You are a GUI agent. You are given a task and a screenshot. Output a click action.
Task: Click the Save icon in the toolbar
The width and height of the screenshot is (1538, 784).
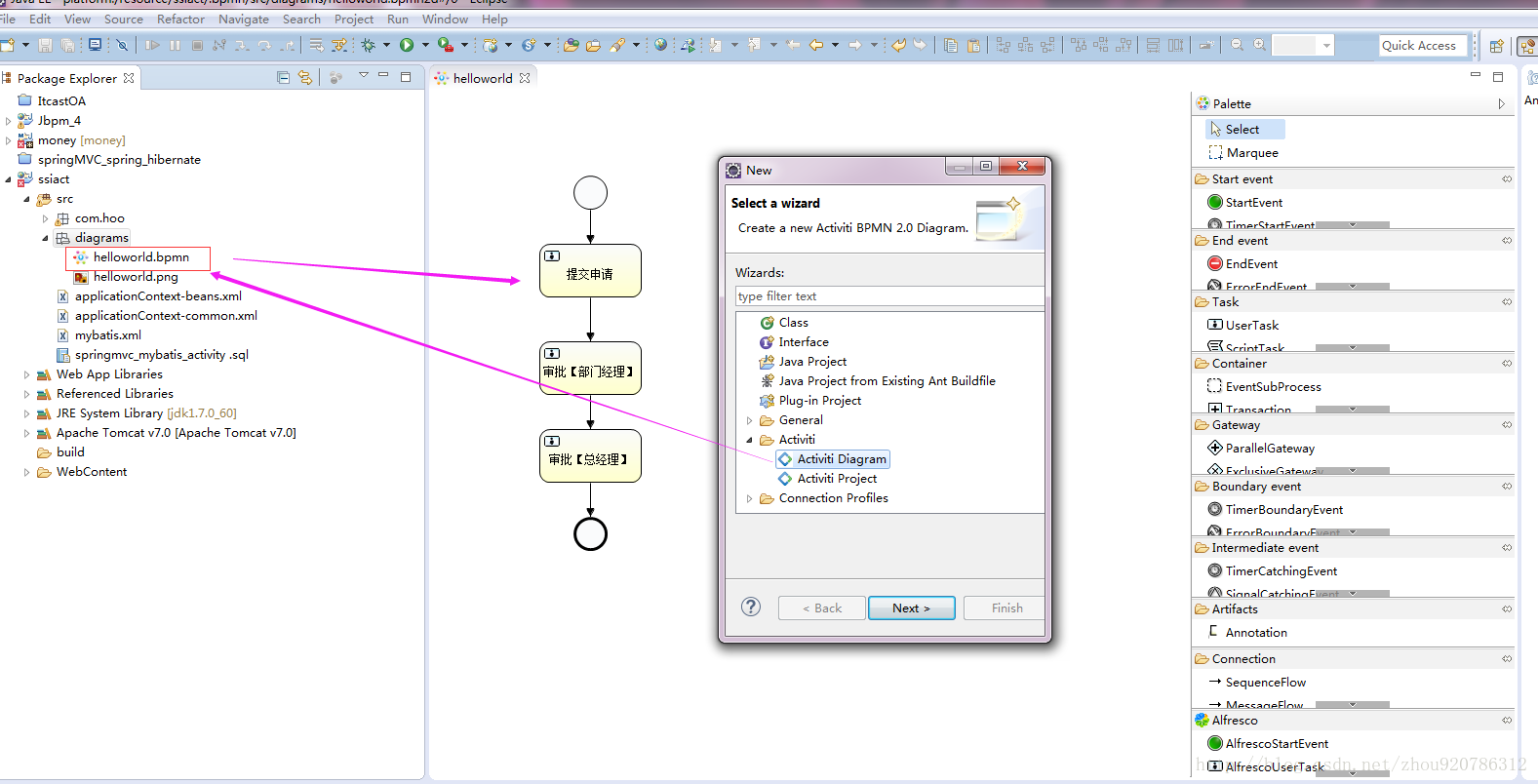coord(45,45)
